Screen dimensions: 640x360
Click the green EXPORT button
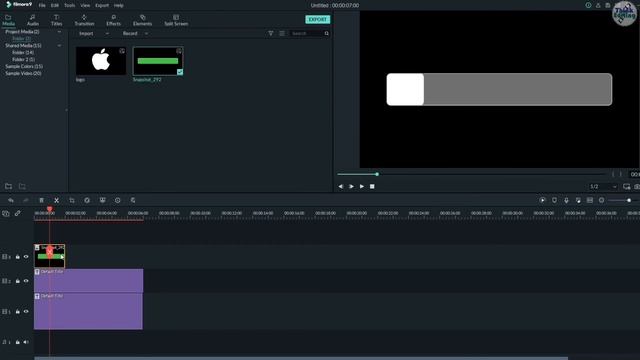point(318,19)
